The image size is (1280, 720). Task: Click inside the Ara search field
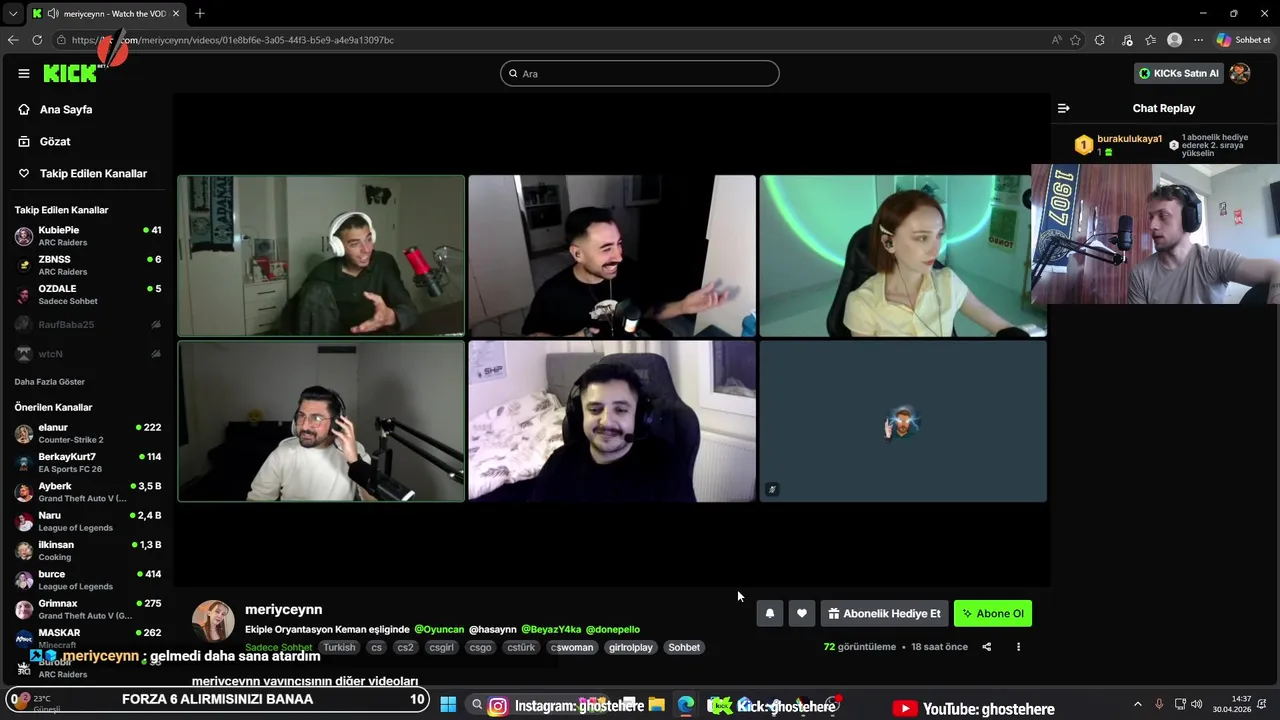point(639,73)
